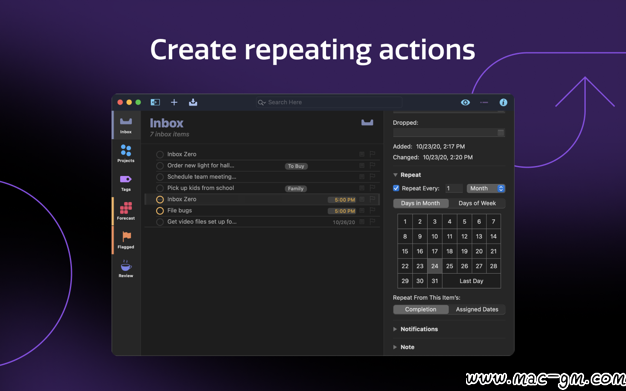Select day 28 in month grid
This screenshot has height=391, width=626.
[x=493, y=266]
